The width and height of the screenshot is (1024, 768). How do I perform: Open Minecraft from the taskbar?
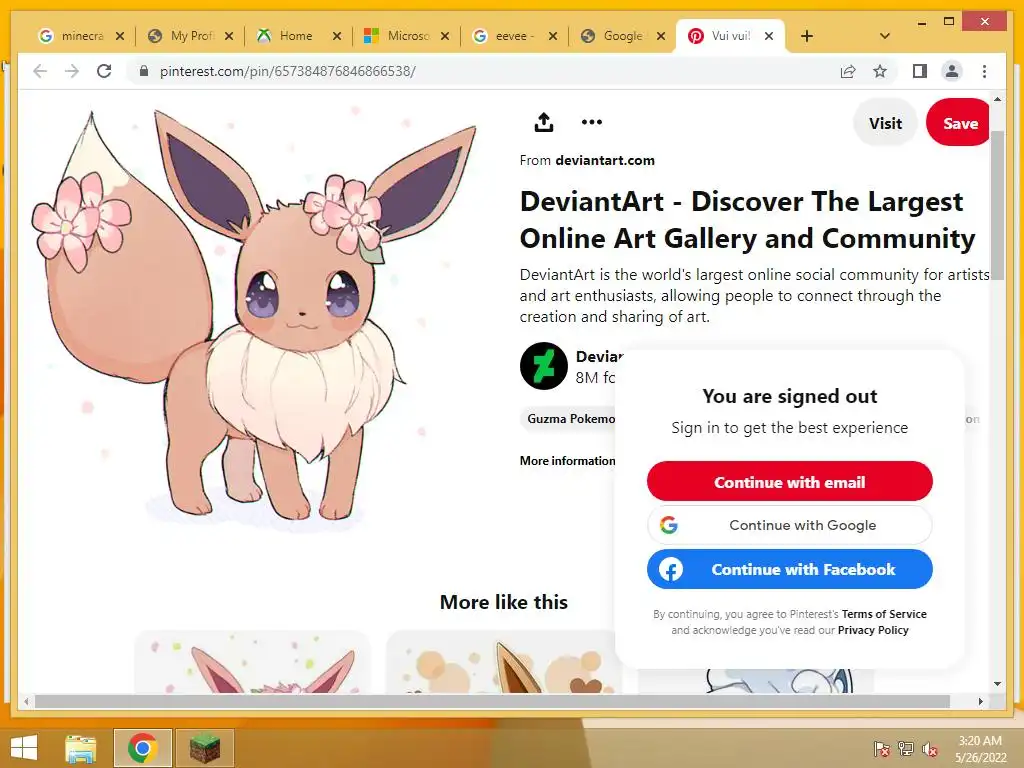(x=204, y=748)
